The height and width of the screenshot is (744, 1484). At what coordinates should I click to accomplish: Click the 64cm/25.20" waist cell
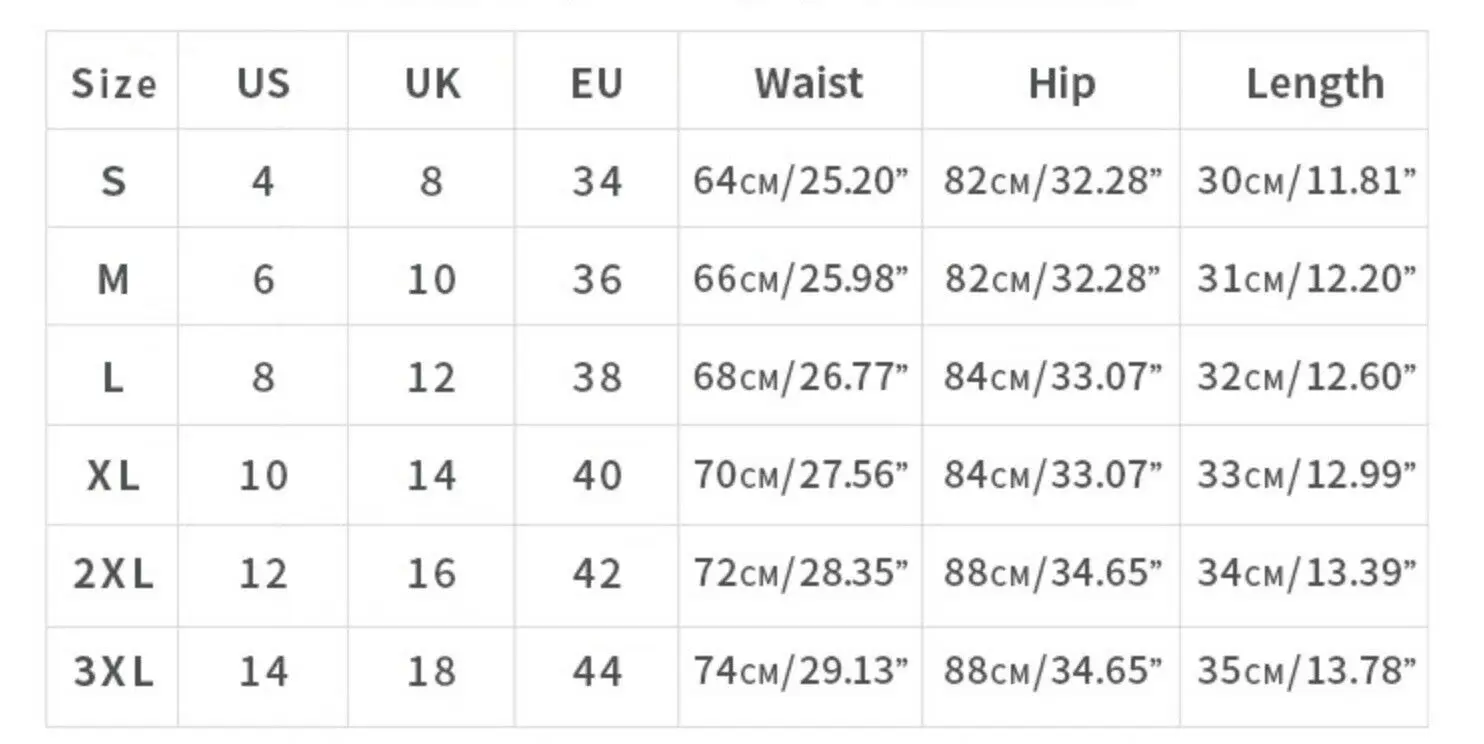tap(800, 181)
